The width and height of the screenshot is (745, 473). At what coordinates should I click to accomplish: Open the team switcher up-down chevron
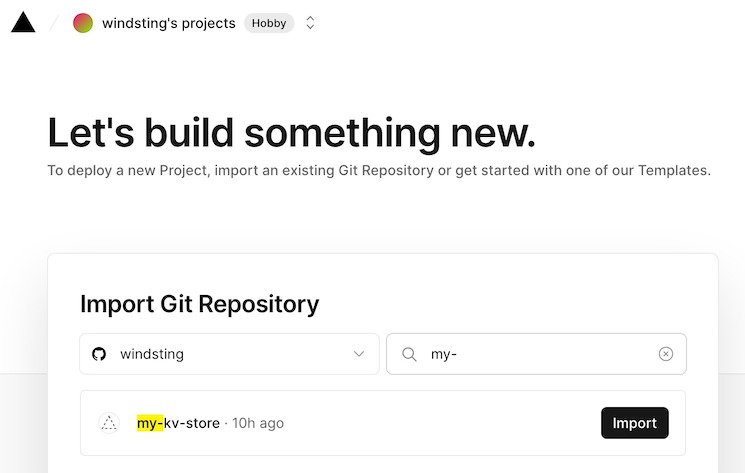click(x=310, y=23)
